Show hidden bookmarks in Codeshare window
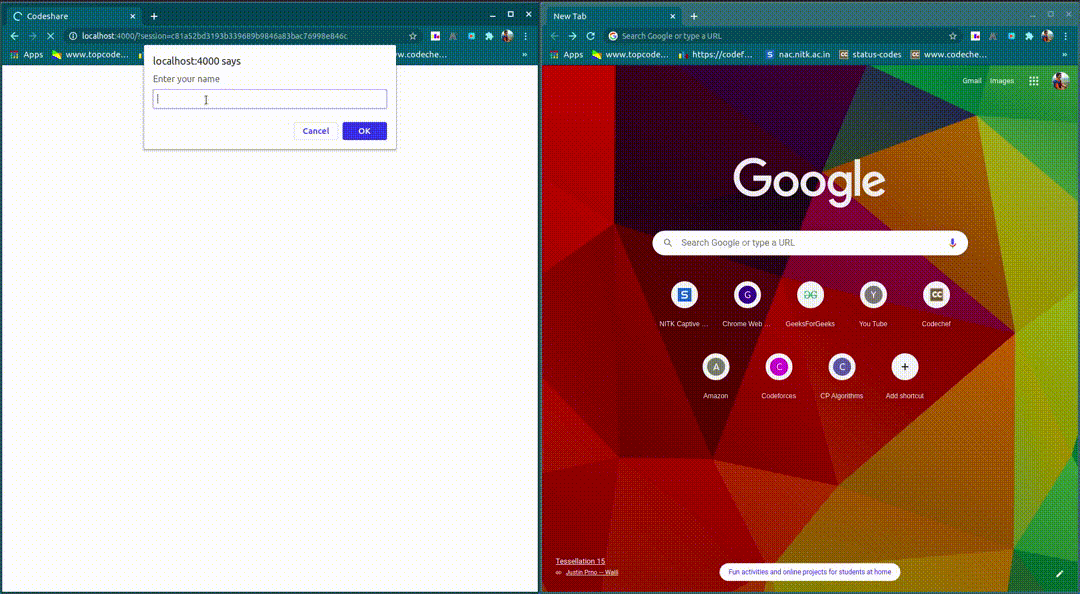 (525, 54)
